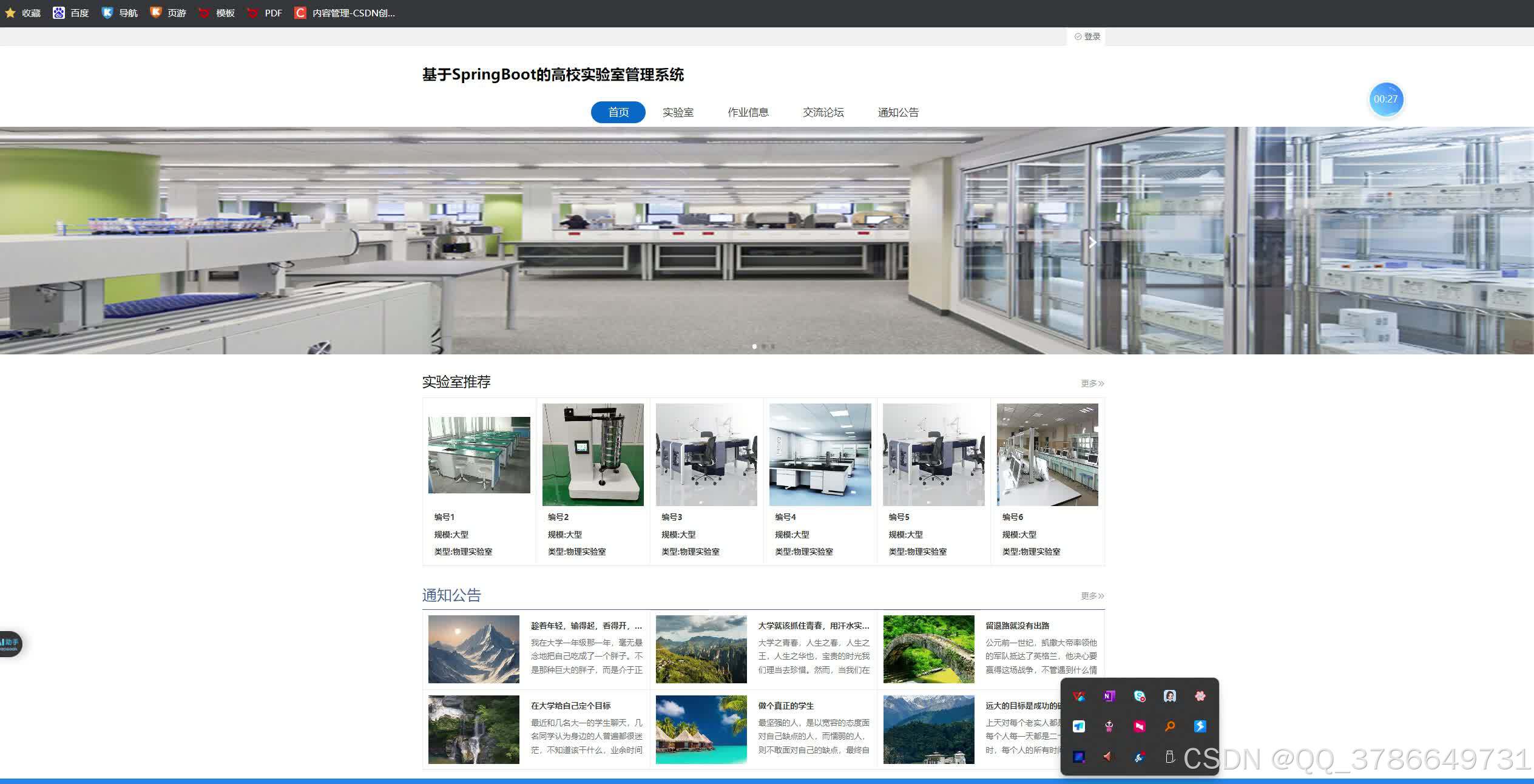This screenshot has height=784, width=1534.
Task: Switch to the 交流论坛 tab
Action: (x=823, y=112)
